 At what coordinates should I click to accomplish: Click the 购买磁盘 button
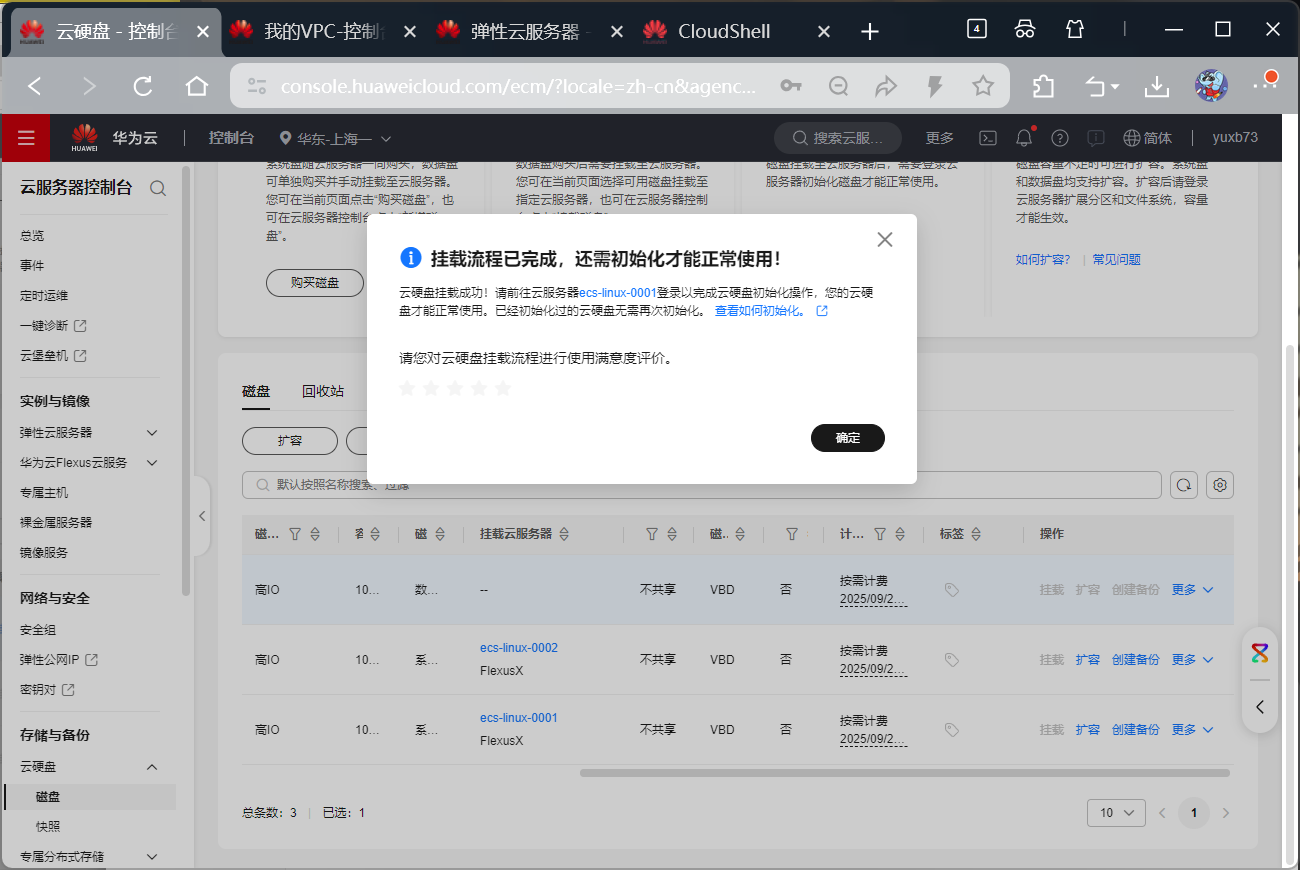[315, 283]
